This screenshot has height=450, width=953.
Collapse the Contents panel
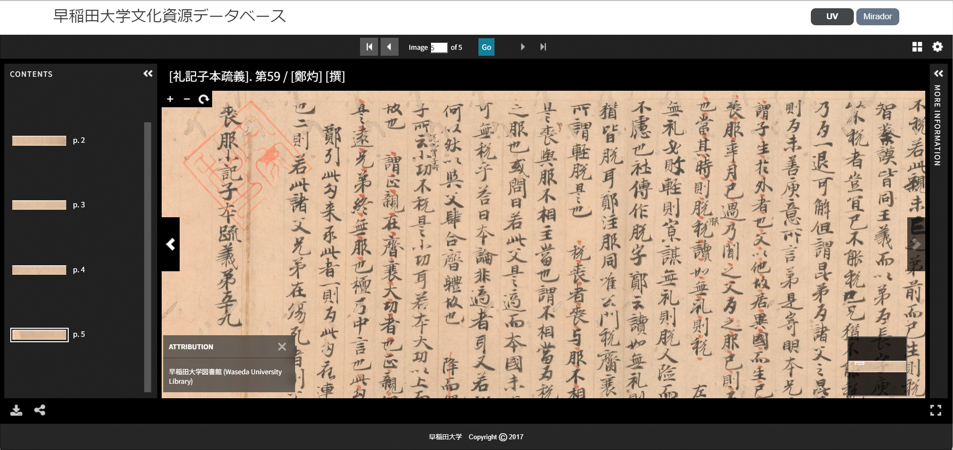pyautogui.click(x=148, y=74)
